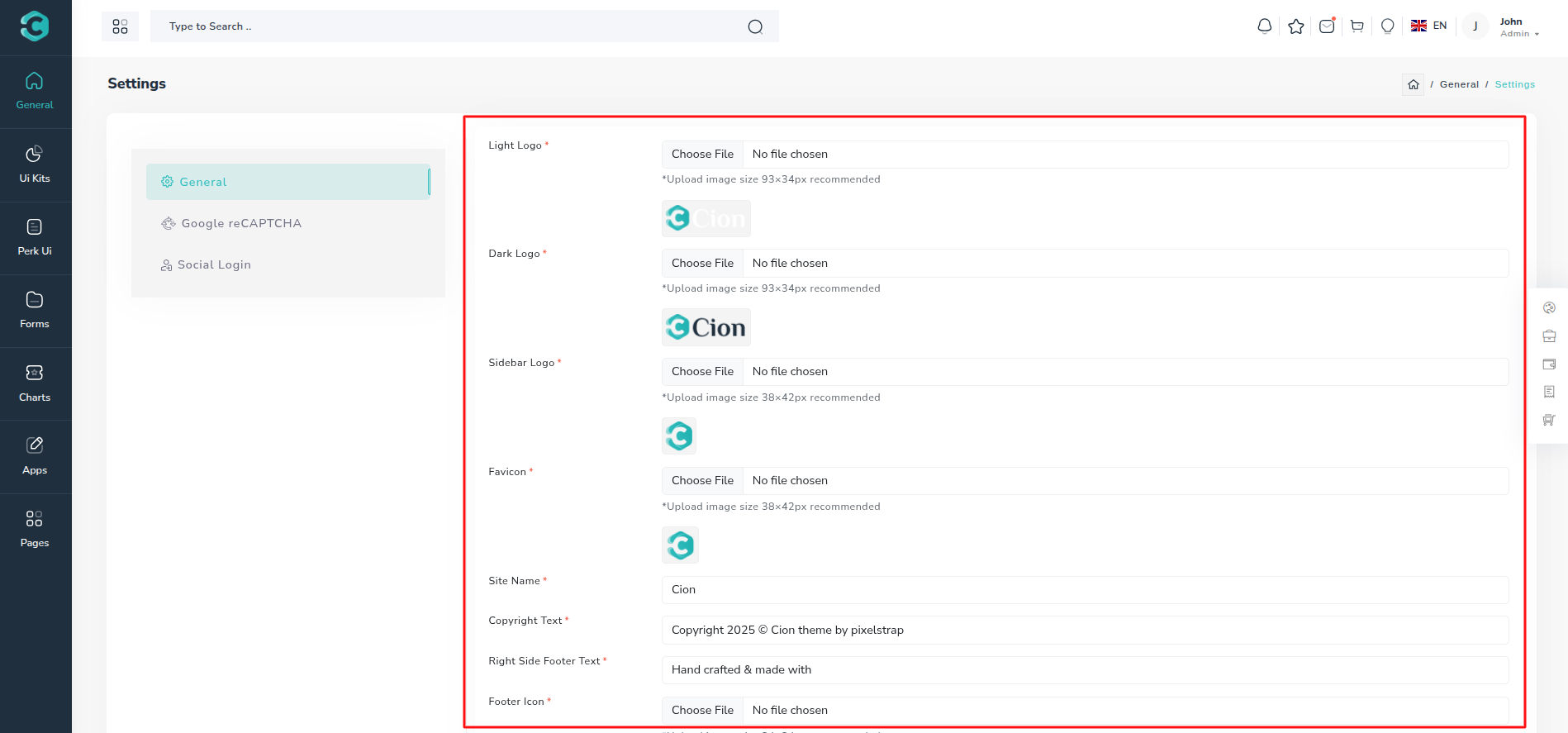Image resolution: width=1568 pixels, height=733 pixels.
Task: Choose file for Light Logo
Action: tap(702, 155)
